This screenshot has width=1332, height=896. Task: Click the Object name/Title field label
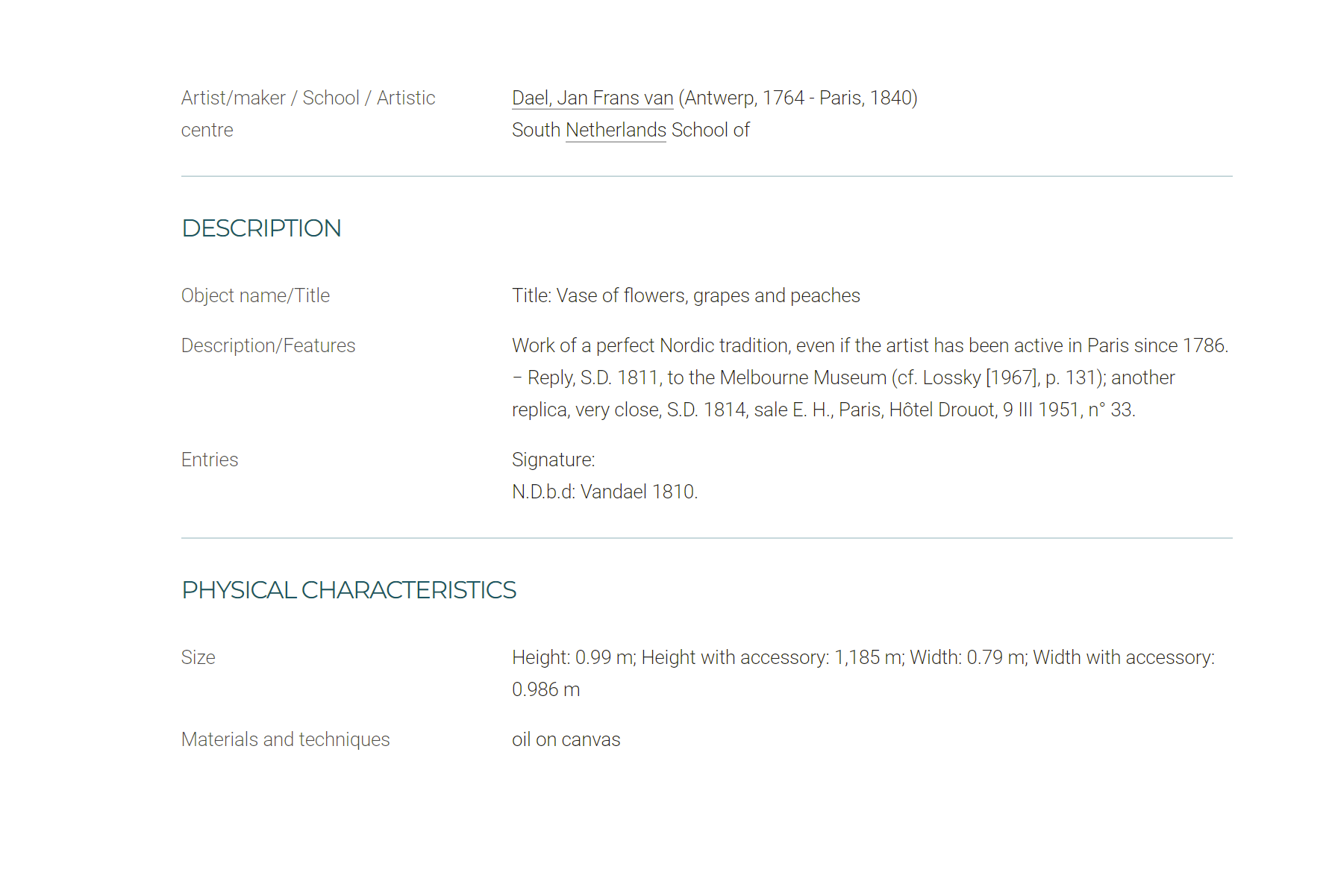pos(255,295)
